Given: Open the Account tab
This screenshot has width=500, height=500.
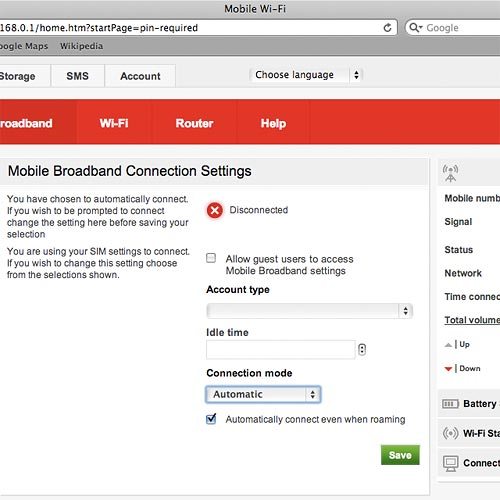Looking at the screenshot, I should (x=140, y=76).
